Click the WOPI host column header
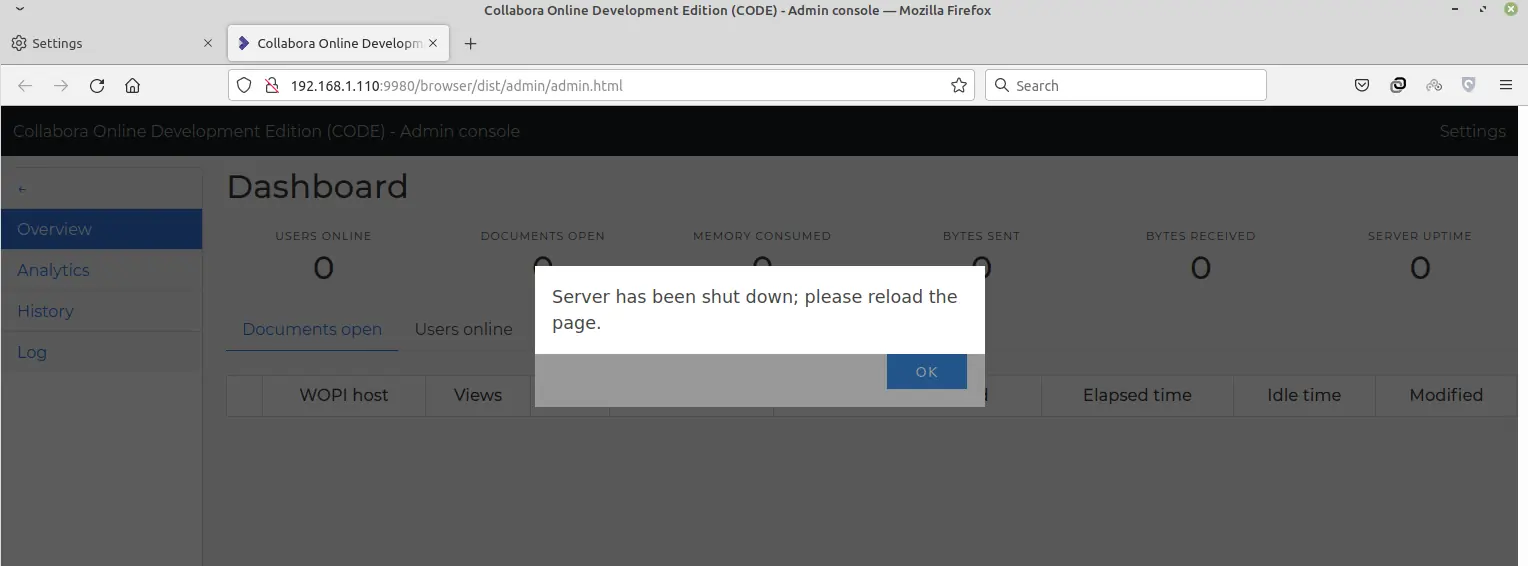 [x=344, y=395]
